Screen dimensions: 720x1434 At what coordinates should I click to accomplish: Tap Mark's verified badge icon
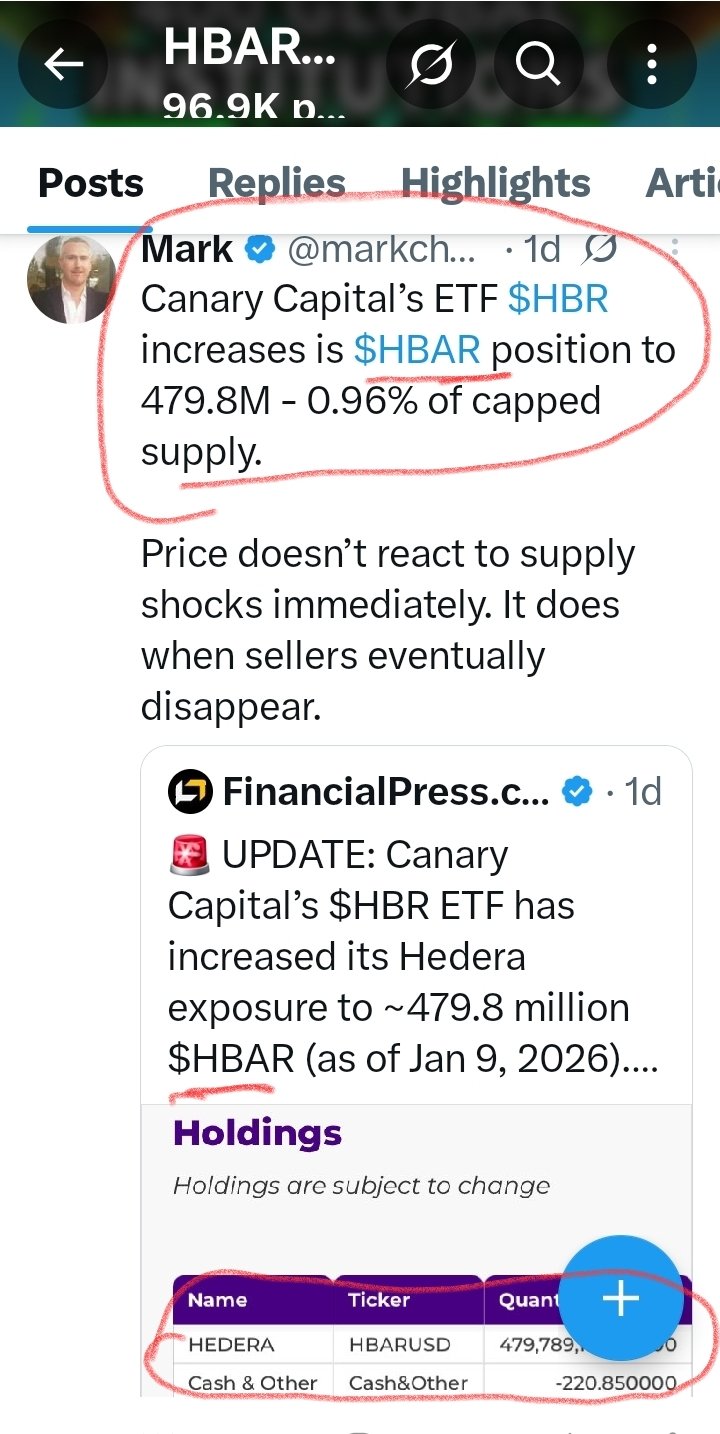point(261,250)
